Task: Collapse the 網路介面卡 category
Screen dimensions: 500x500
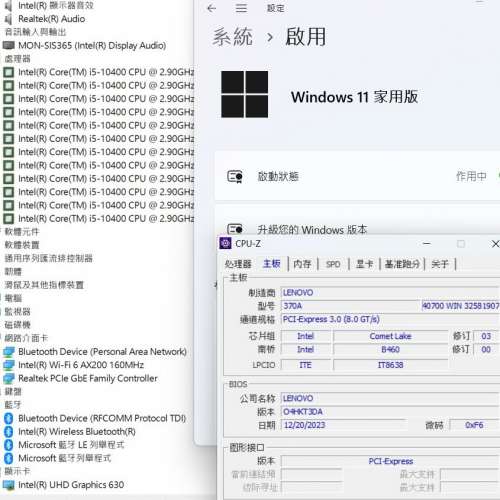Action: pos(26,338)
